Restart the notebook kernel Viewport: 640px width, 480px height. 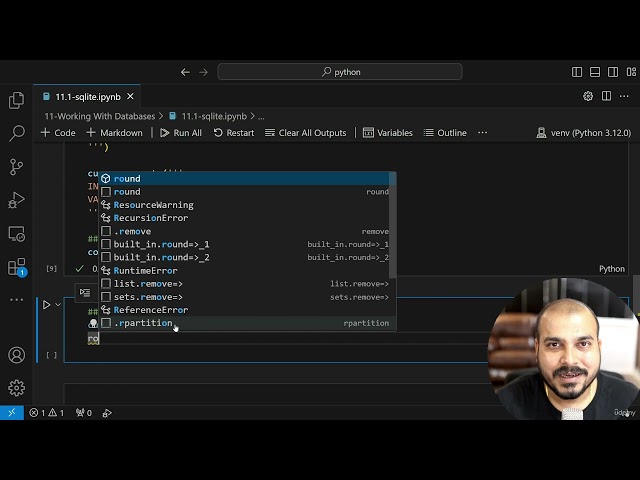(x=233, y=133)
